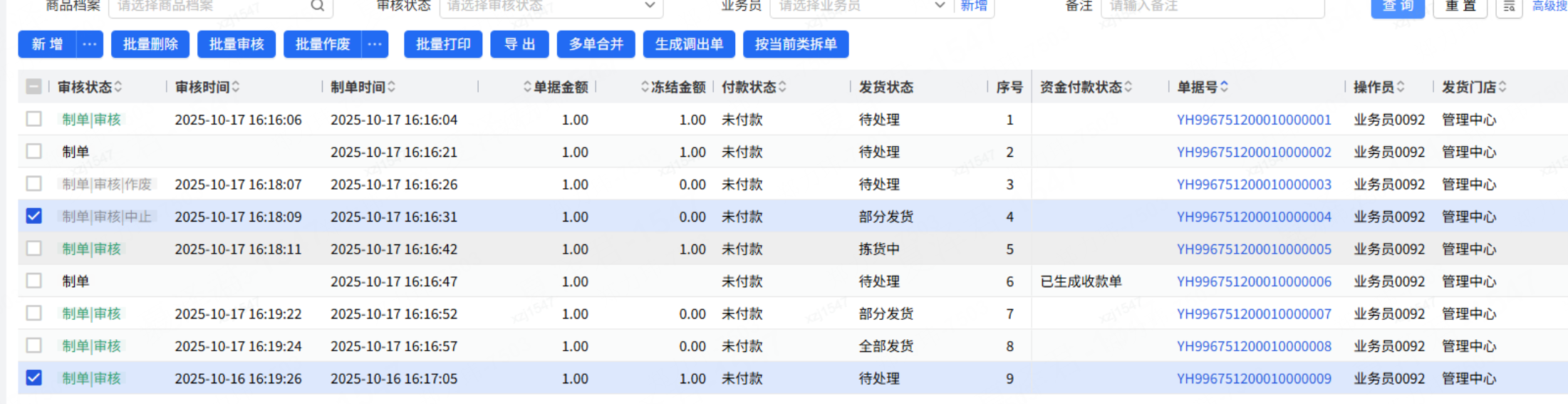
Task: Click 批量作废 (batch void) button
Action: pos(323,44)
